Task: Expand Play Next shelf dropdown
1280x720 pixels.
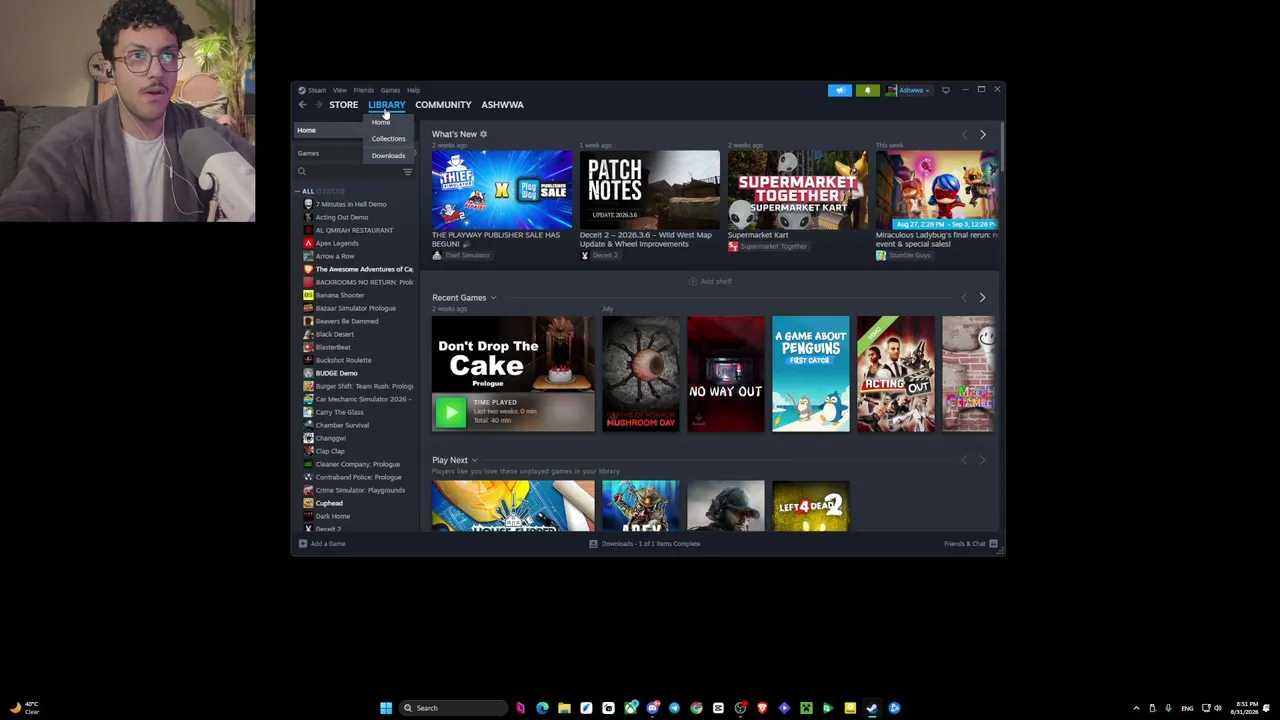Action: pos(474,461)
